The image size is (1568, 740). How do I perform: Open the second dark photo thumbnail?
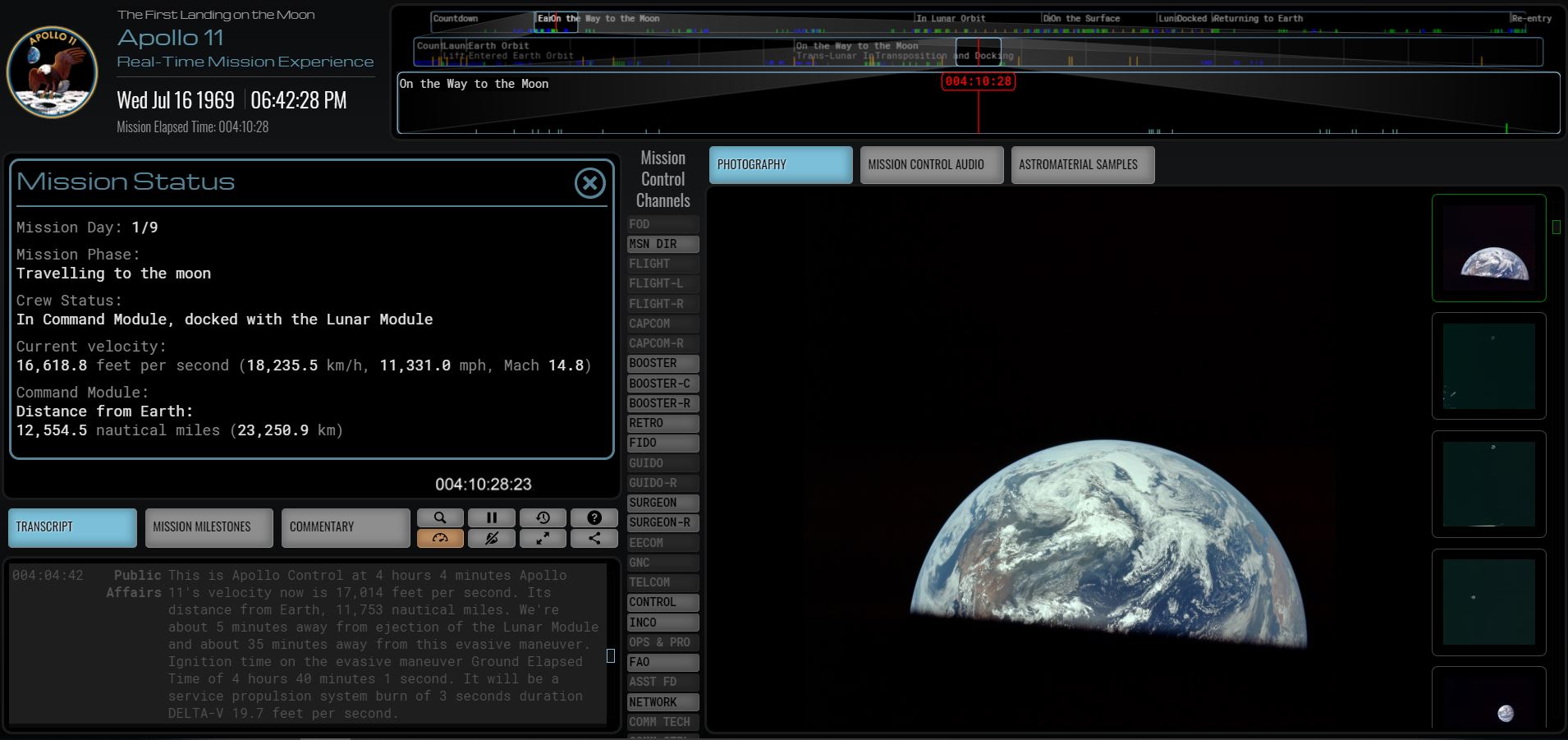click(1488, 366)
